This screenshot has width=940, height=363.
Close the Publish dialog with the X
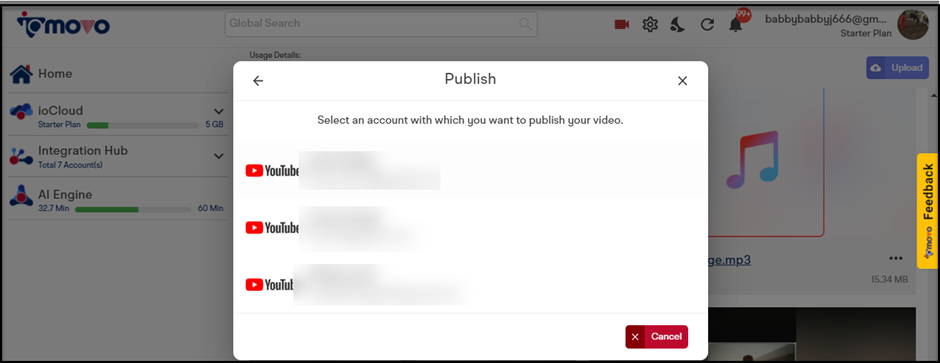(682, 81)
